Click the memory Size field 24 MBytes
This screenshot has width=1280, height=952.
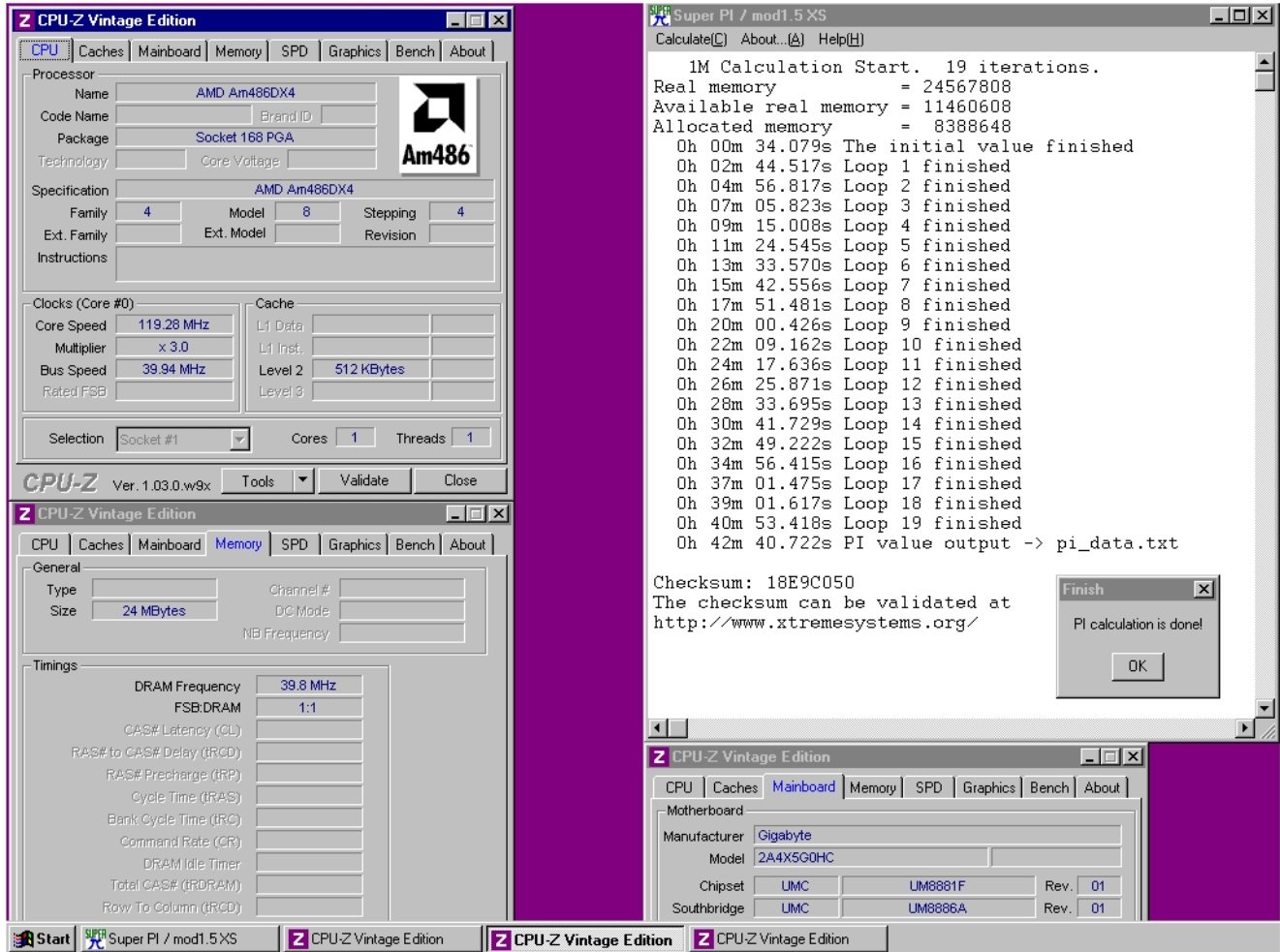click(154, 611)
